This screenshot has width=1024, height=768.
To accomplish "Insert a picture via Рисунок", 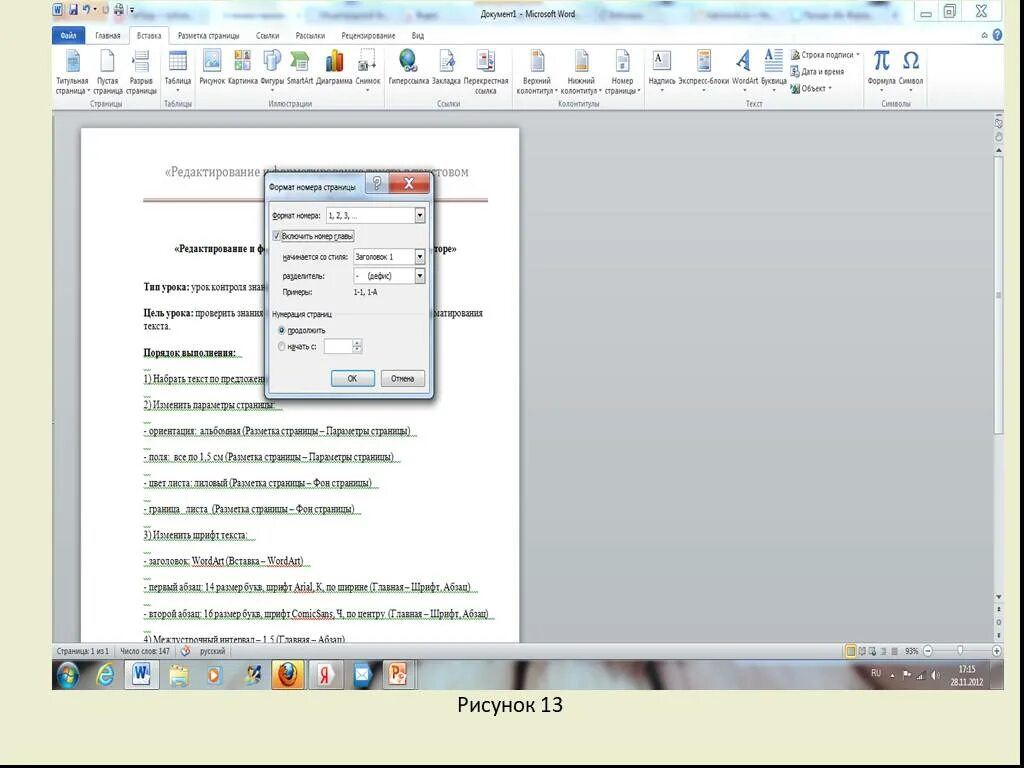I will coord(212,67).
